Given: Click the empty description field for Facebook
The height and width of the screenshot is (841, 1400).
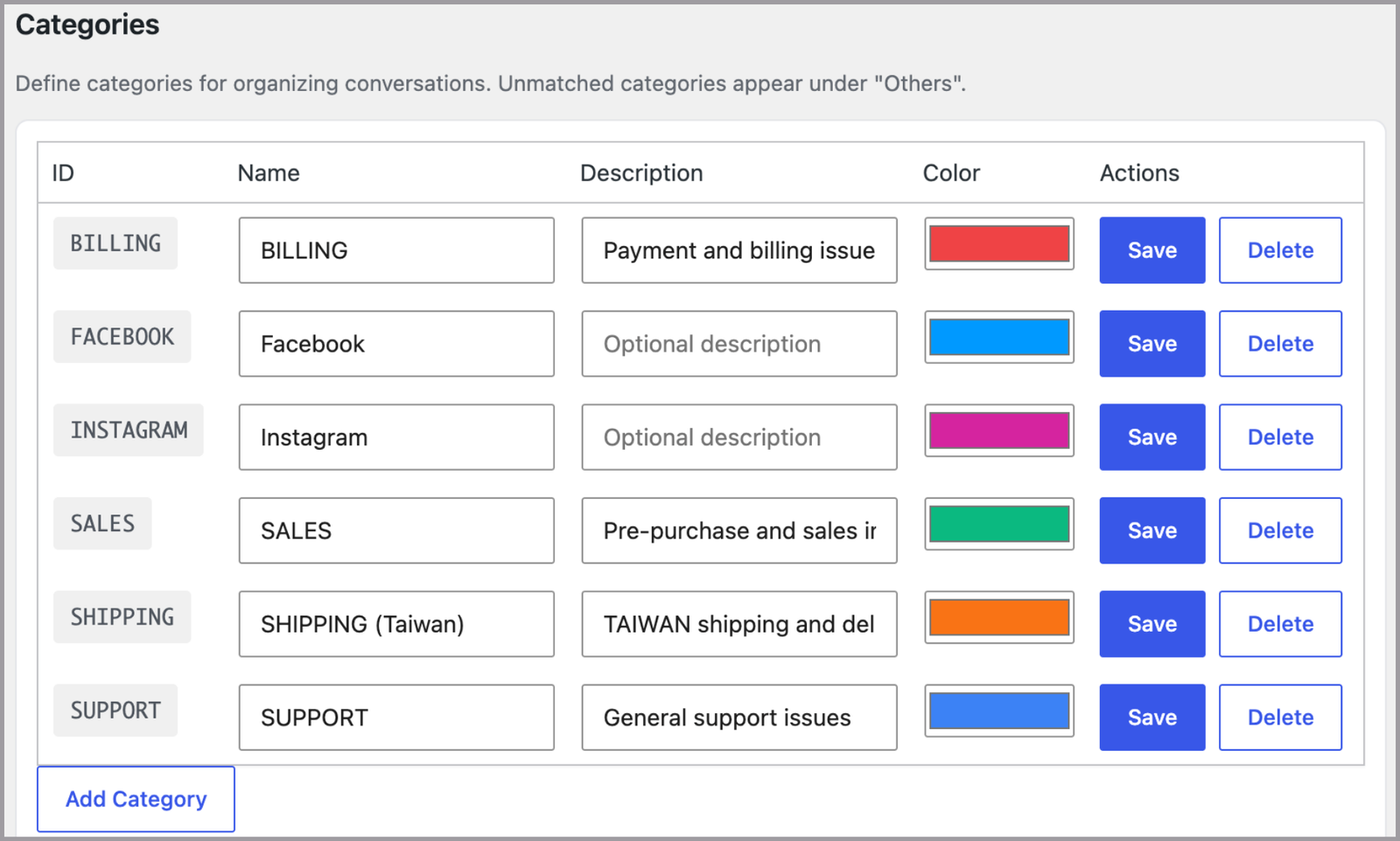Looking at the screenshot, I should (x=739, y=344).
